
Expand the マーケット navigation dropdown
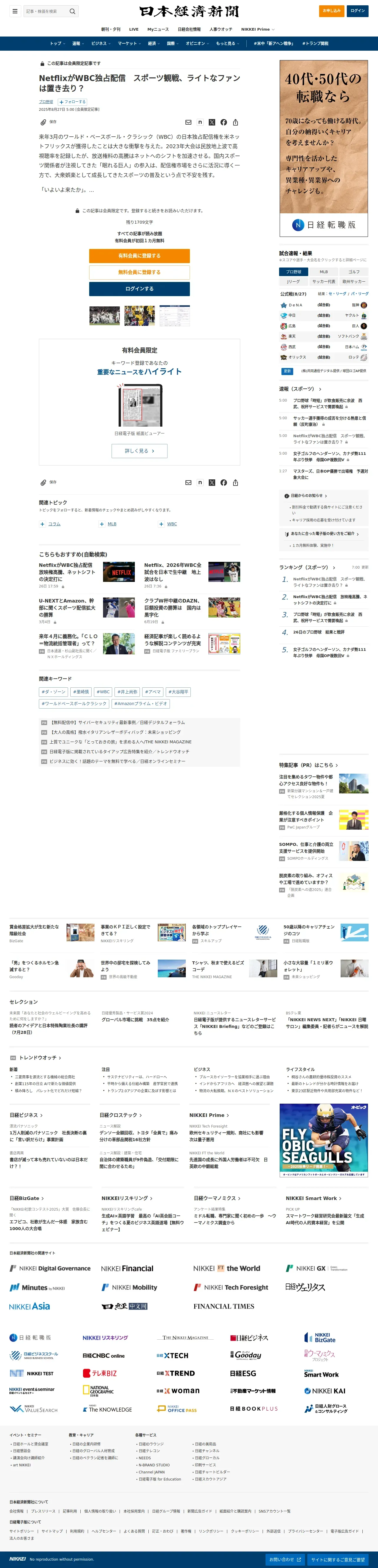129,43
